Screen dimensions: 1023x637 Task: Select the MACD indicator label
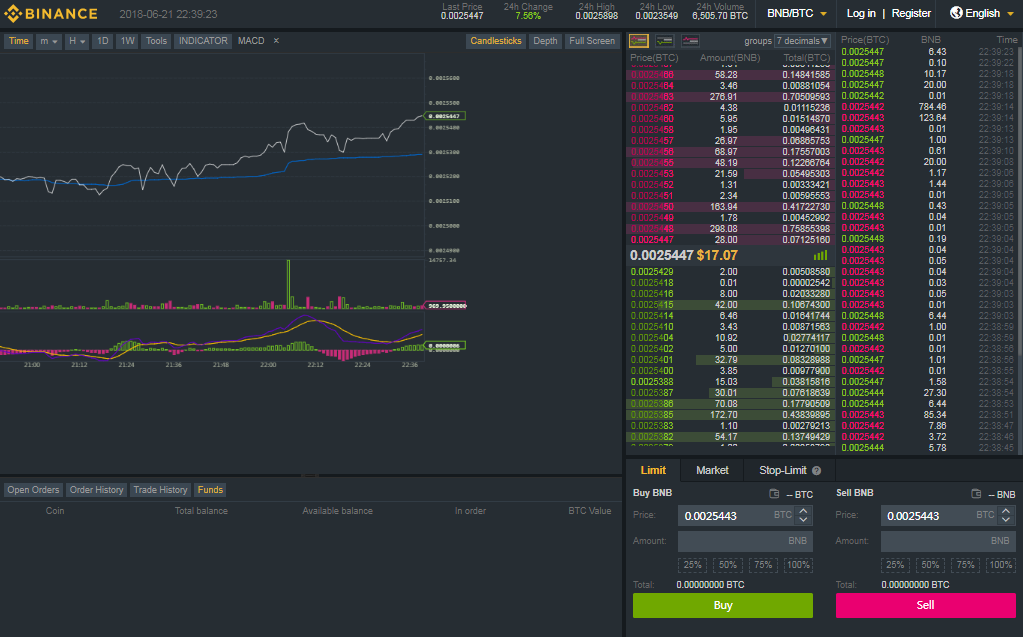tap(251, 40)
